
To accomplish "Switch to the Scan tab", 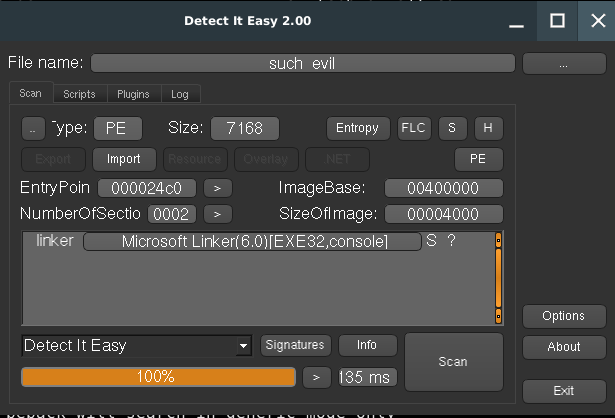I will click(x=31, y=93).
